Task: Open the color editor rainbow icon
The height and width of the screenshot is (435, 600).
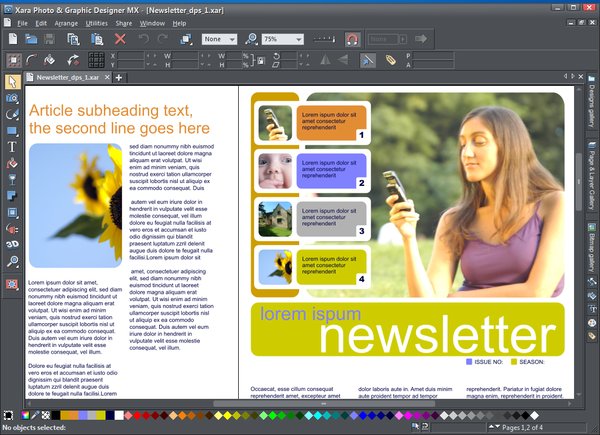Action: click(26, 415)
